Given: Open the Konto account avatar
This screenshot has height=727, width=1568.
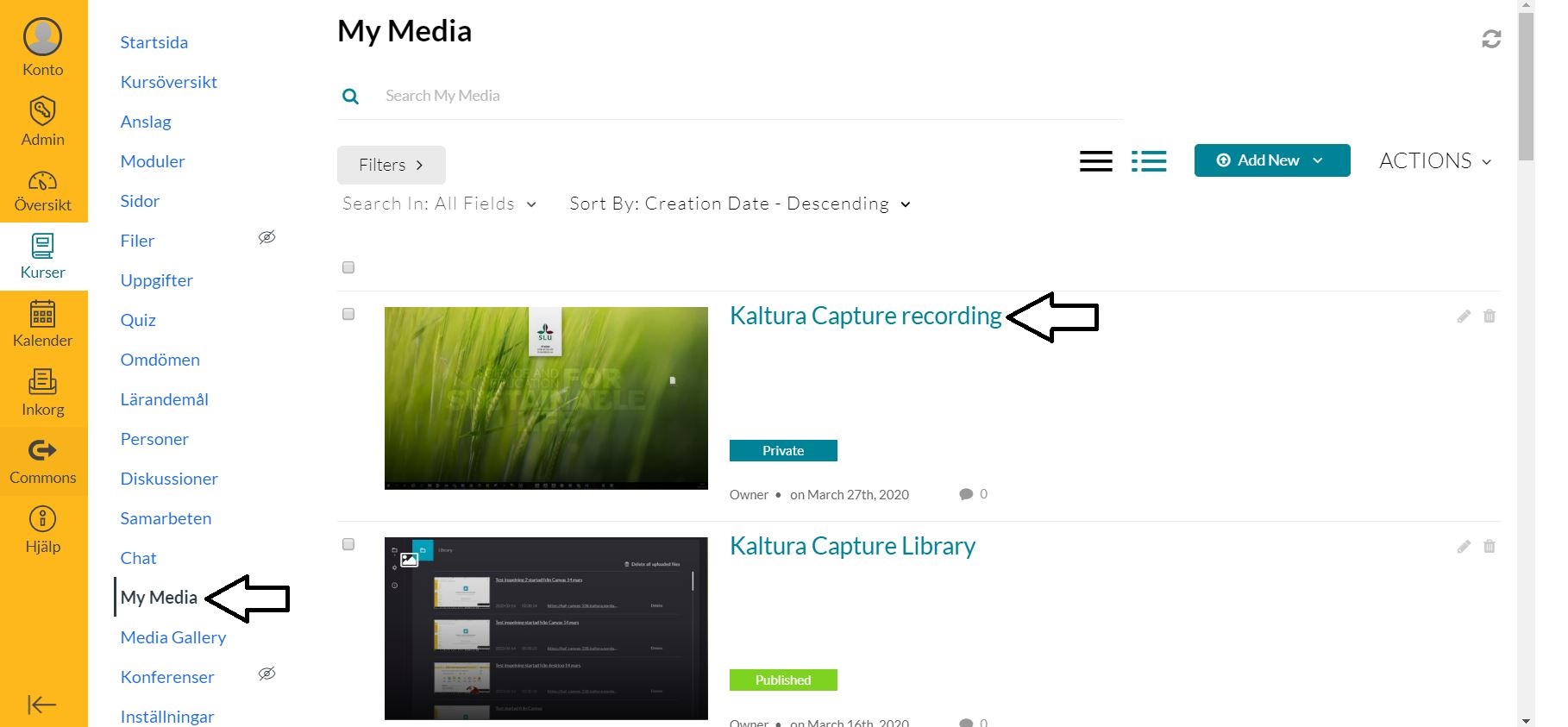Looking at the screenshot, I should [42, 37].
